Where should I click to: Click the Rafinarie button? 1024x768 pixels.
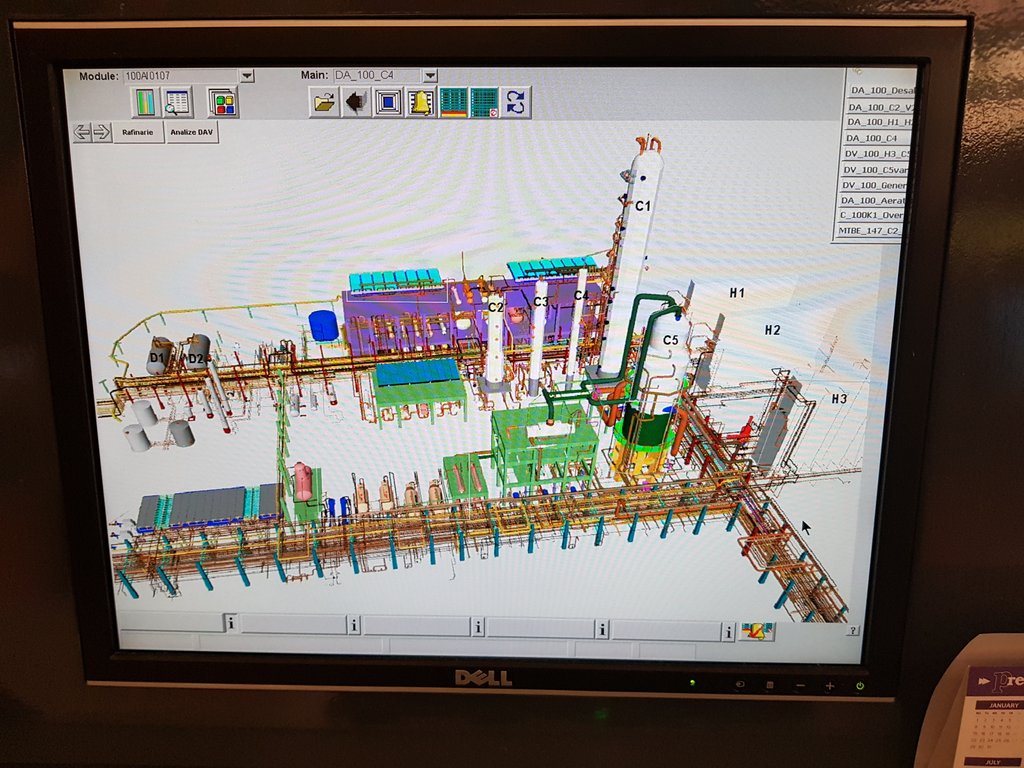pos(138,133)
